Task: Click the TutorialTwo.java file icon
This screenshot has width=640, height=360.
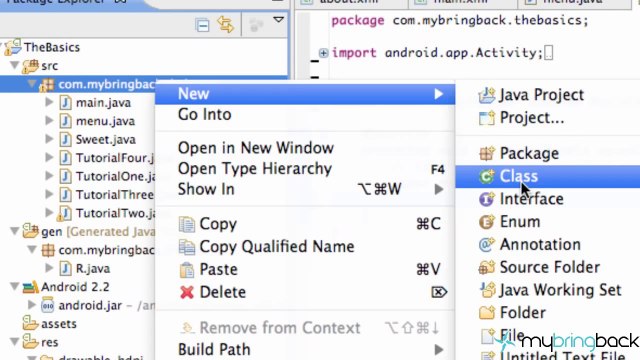Action: coord(65,213)
